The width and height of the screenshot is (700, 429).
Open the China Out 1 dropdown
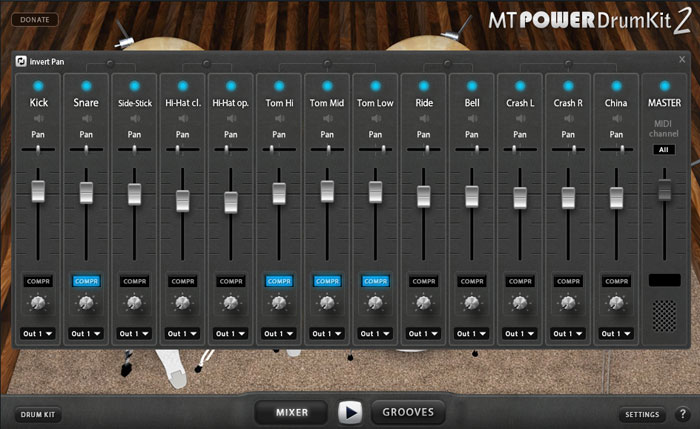pos(617,333)
